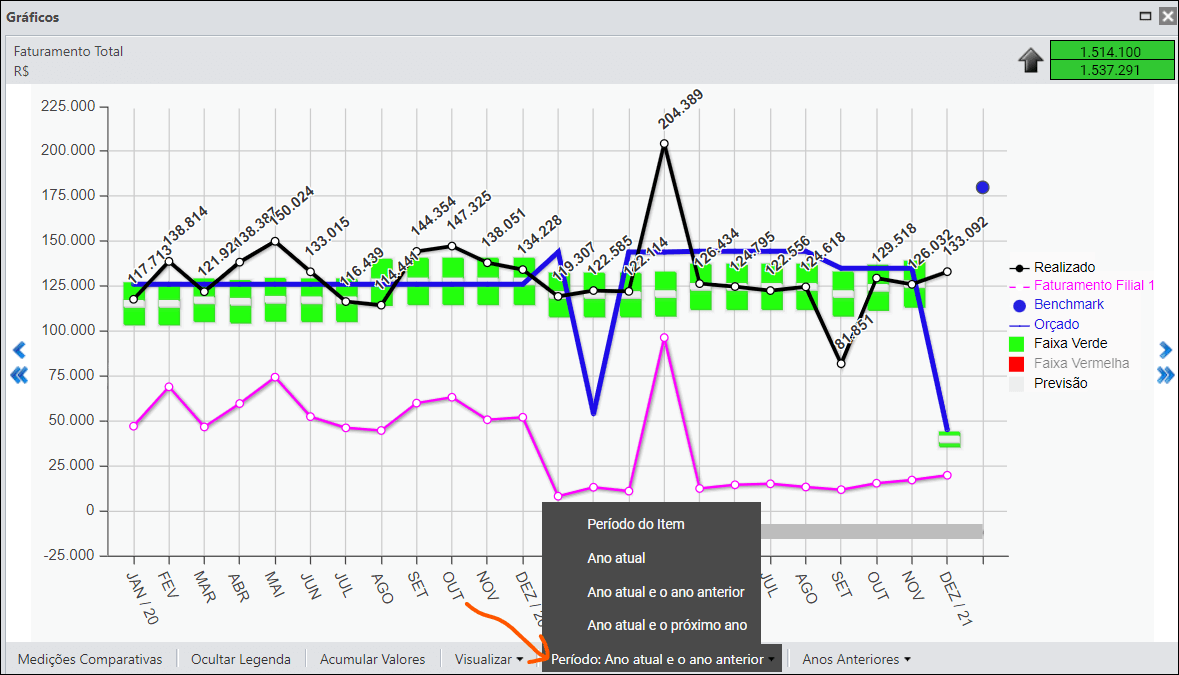Click the single left arrow navigation icon
The width and height of the screenshot is (1179, 675).
click(x=20, y=350)
